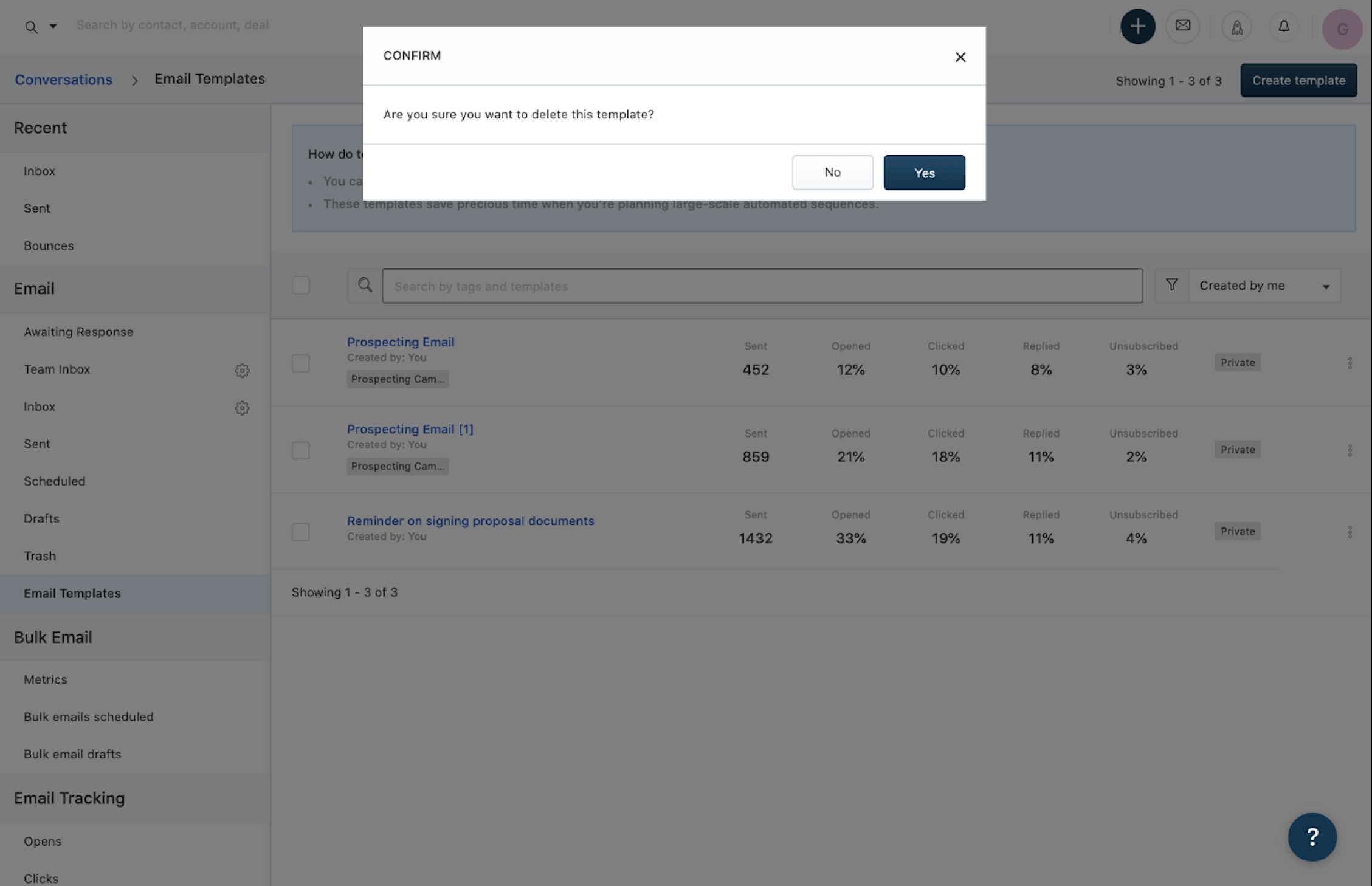Open Metrics under Bulk Email
1372x886 pixels.
pyautogui.click(x=46, y=679)
